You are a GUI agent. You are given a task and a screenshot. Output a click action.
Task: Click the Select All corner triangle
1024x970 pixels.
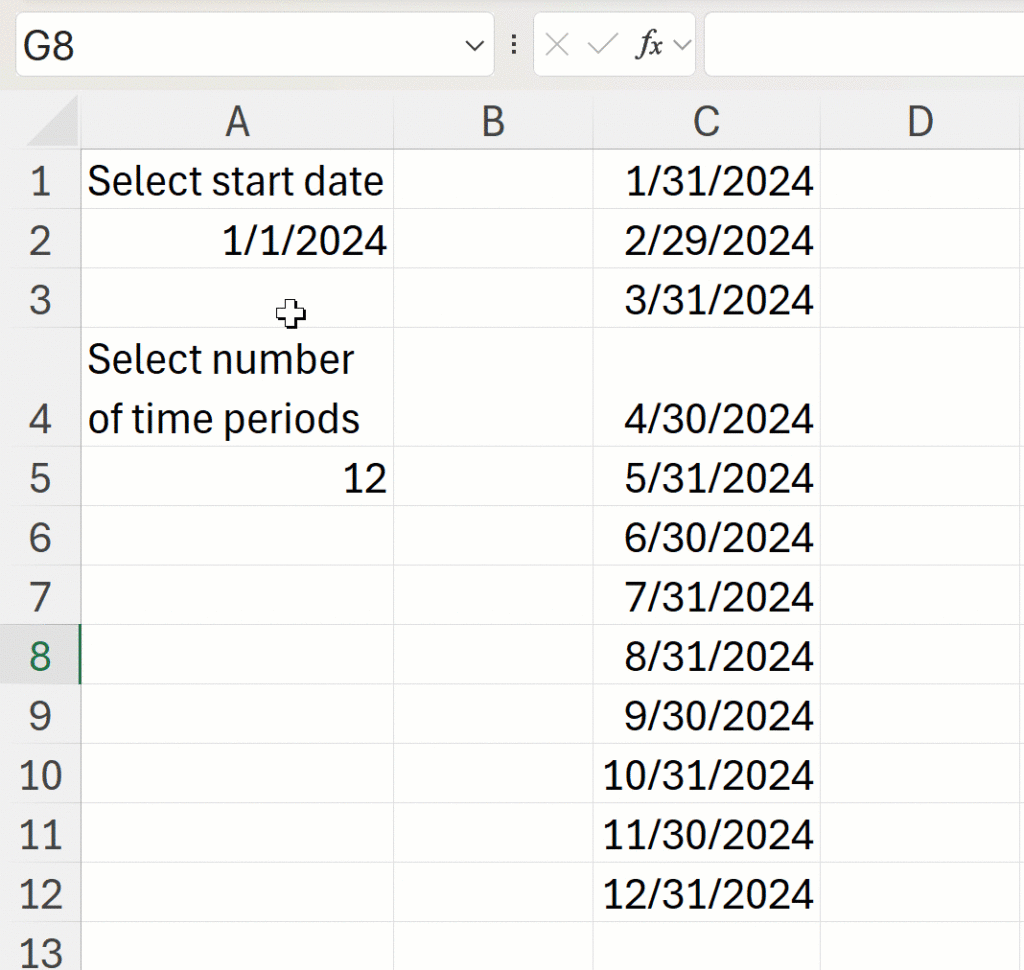pos(52,123)
